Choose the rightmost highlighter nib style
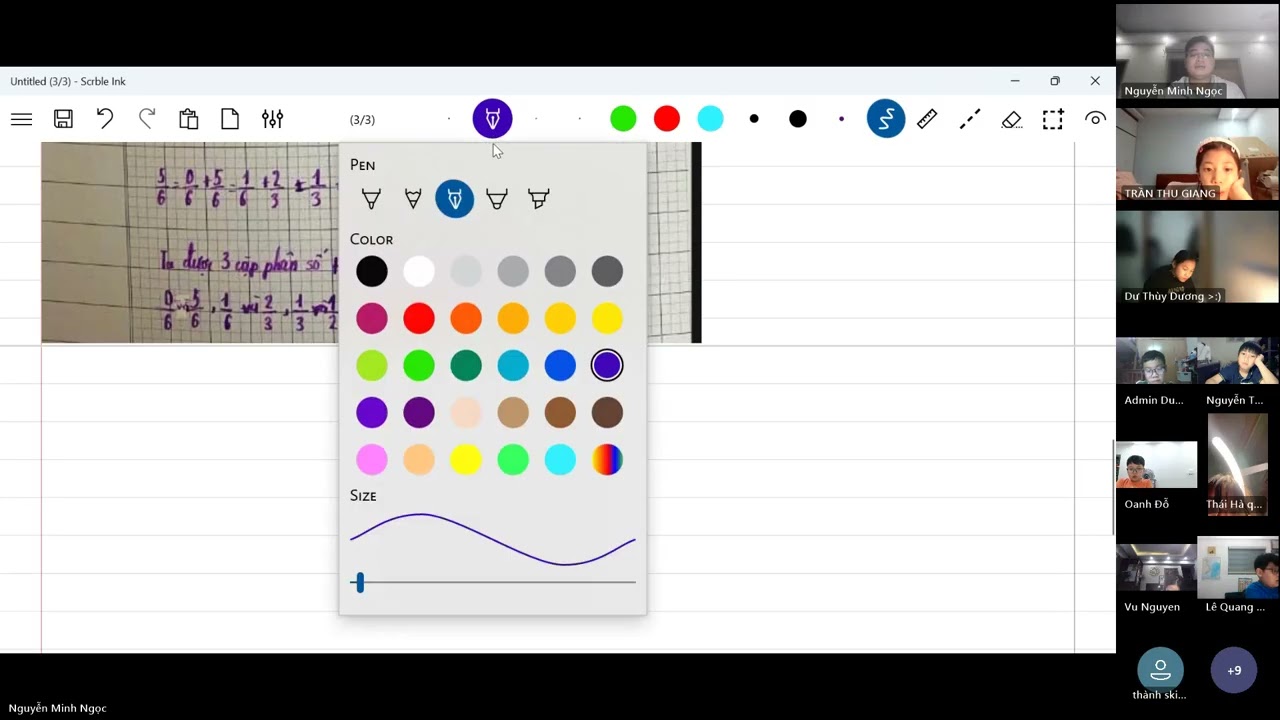 pos(539,199)
